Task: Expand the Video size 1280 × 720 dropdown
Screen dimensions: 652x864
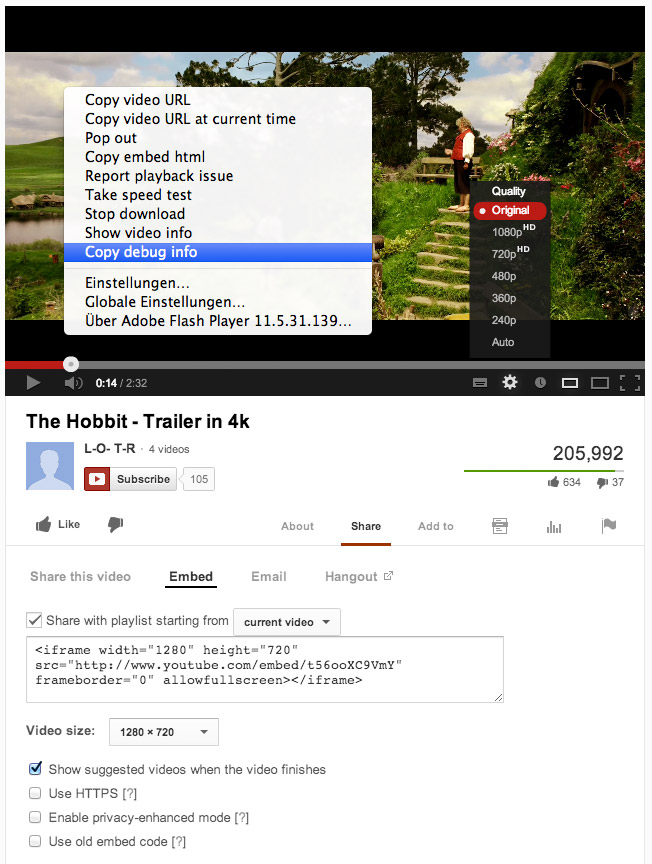Action: click(x=164, y=732)
